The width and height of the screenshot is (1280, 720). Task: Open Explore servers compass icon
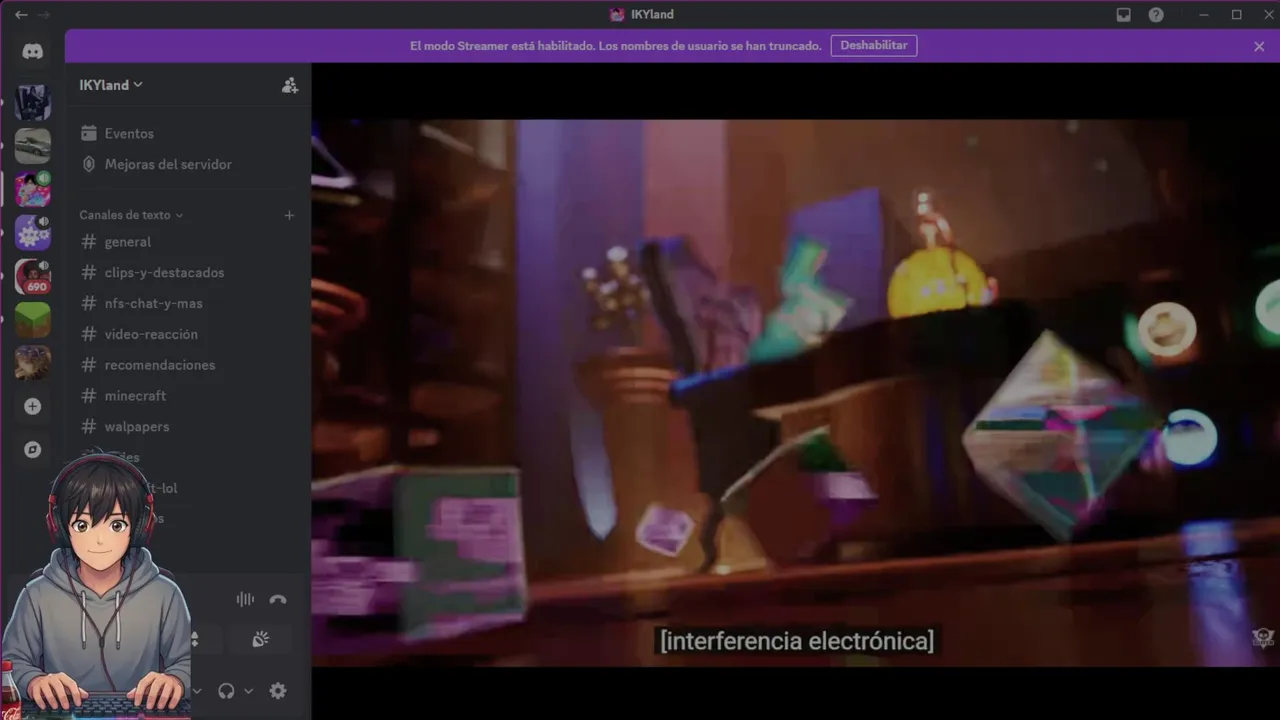33,450
